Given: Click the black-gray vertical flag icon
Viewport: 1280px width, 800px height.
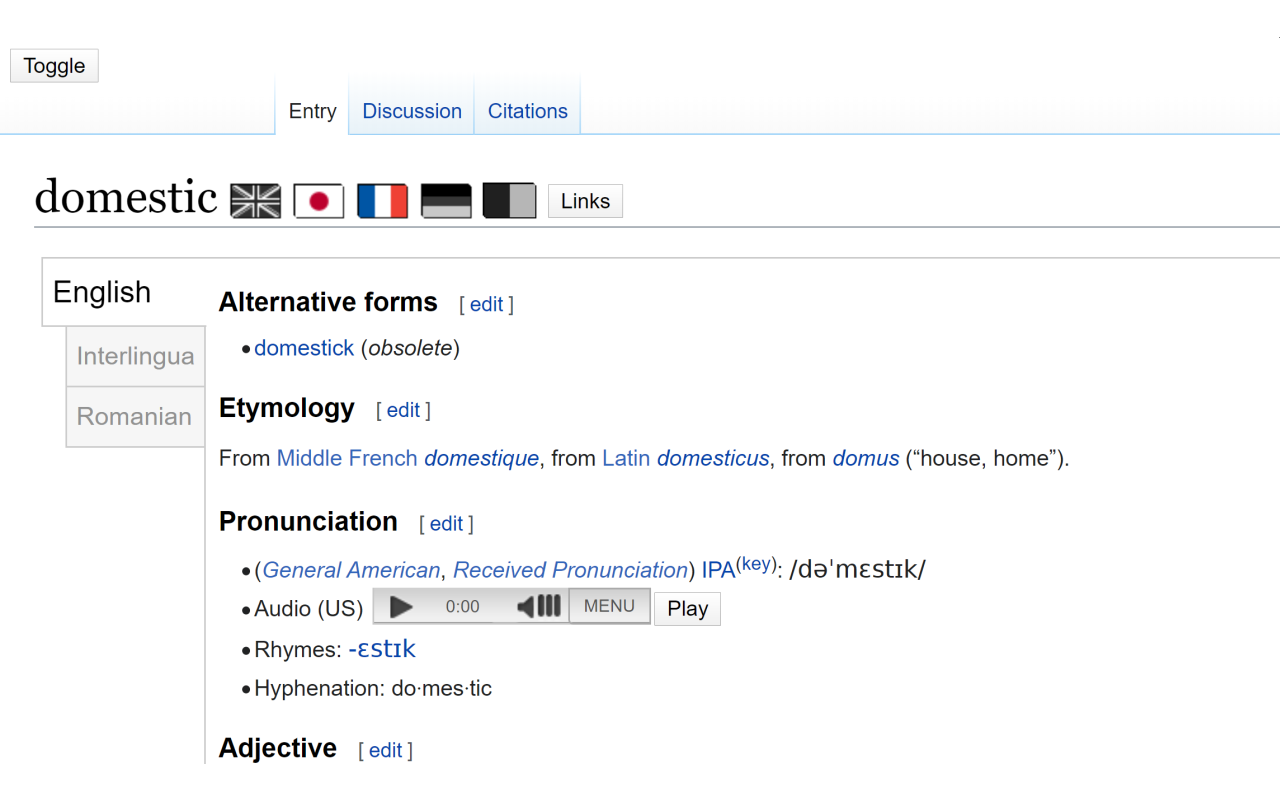Looking at the screenshot, I should pos(509,201).
